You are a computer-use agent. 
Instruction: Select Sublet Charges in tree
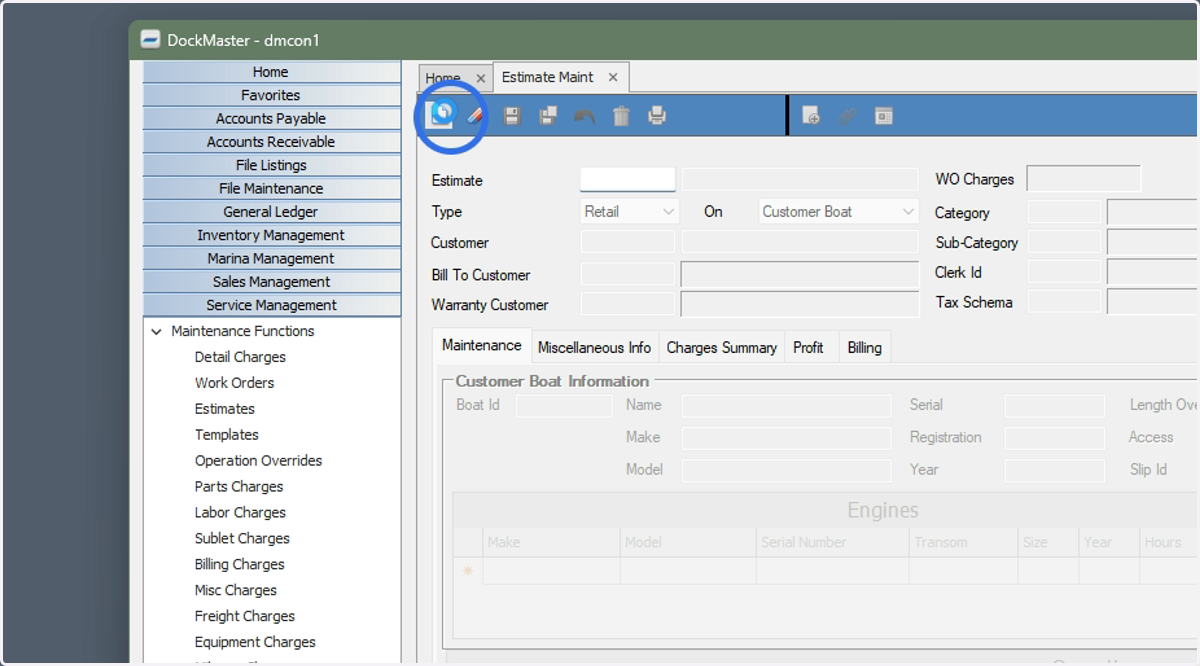pos(242,539)
